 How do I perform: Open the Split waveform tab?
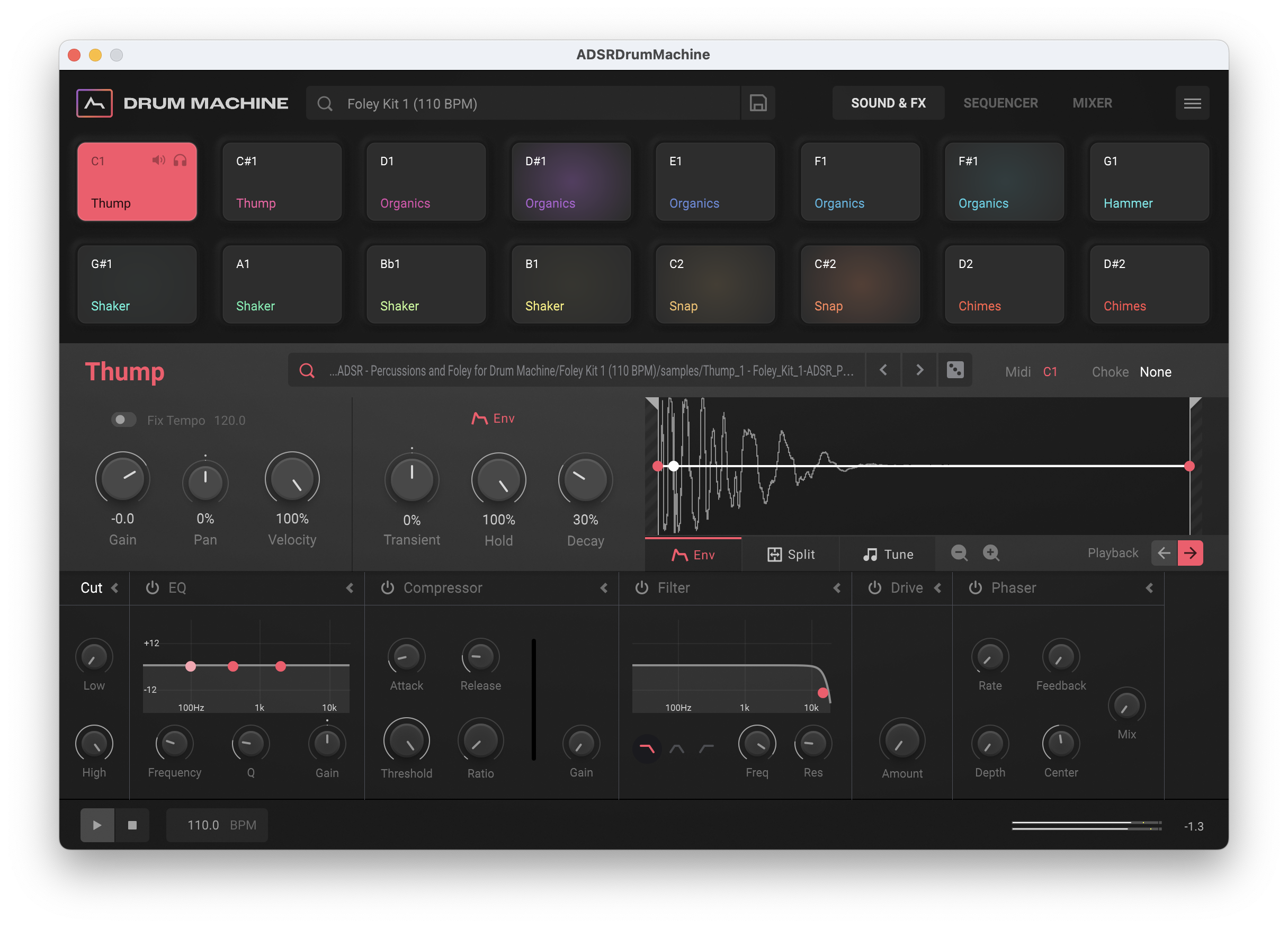(791, 554)
